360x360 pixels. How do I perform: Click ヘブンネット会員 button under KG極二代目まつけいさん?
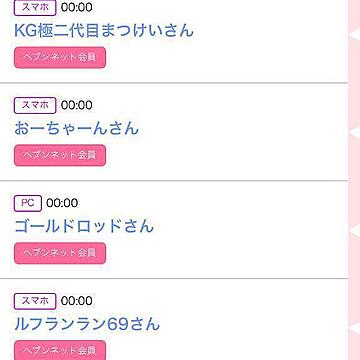(x=60, y=58)
